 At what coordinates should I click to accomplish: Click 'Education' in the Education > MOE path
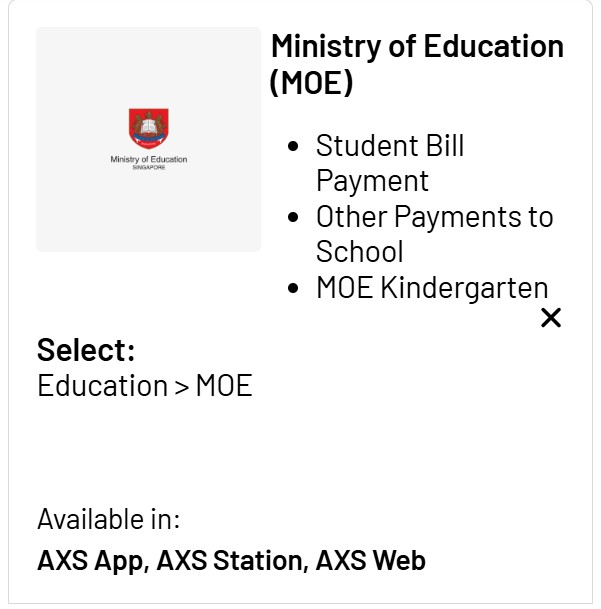click(102, 385)
